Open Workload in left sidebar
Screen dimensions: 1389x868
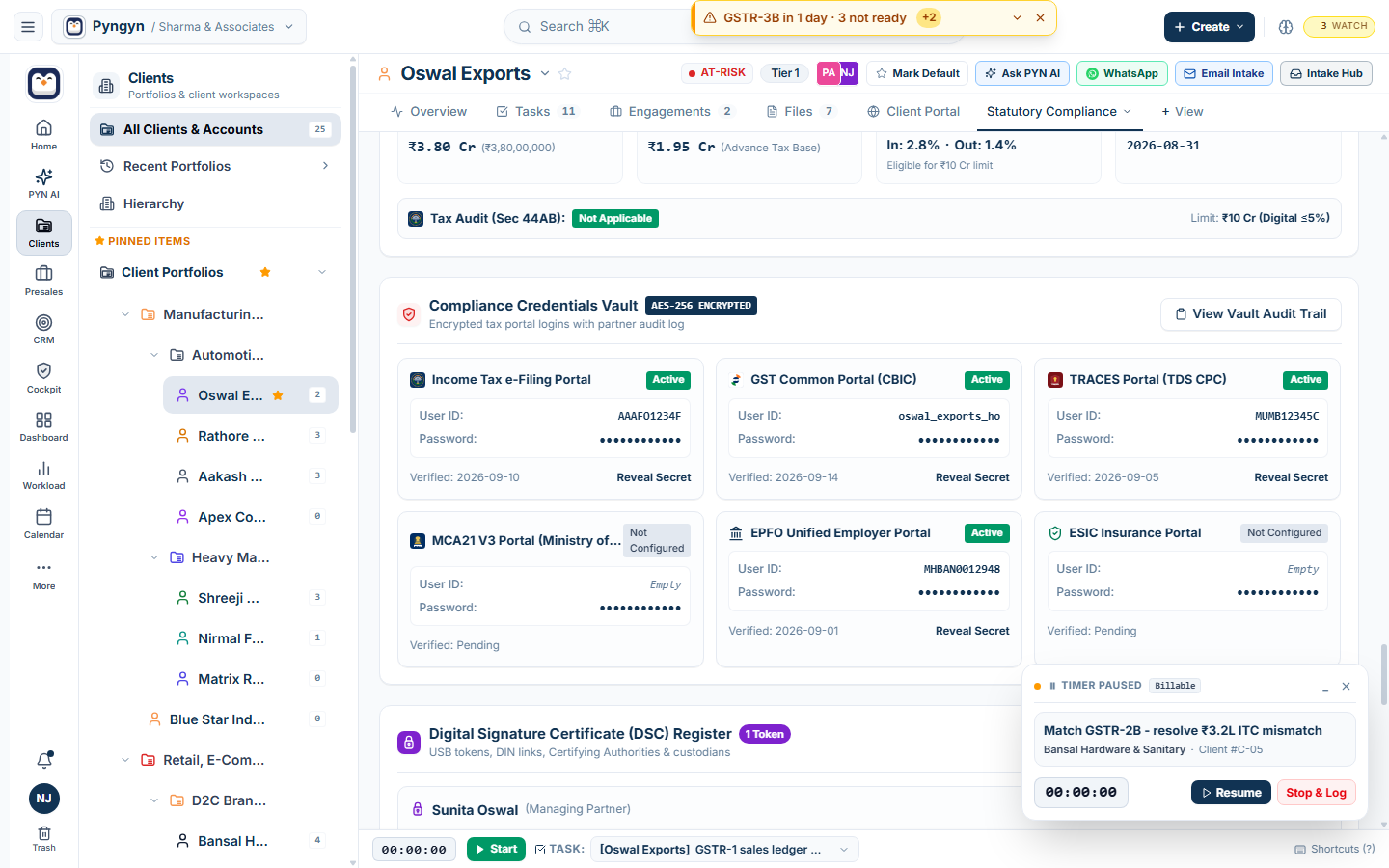click(43, 475)
